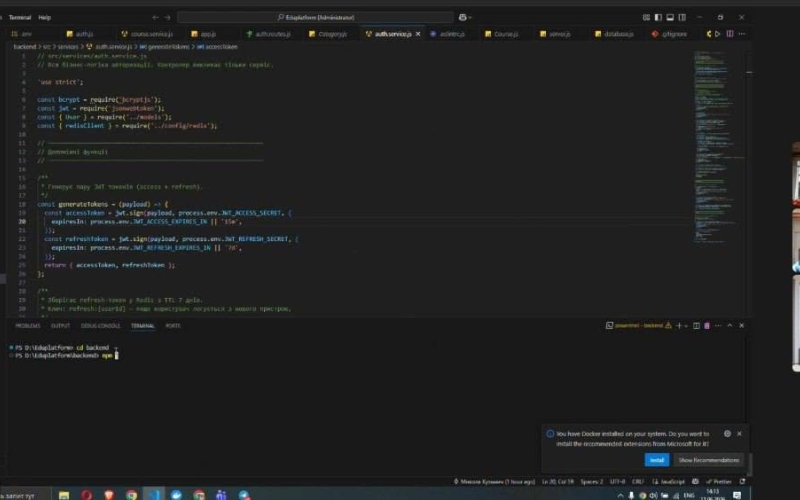Screen dimensions: 800x500
Task: Click Install in the Docker notification
Action: pos(657,460)
